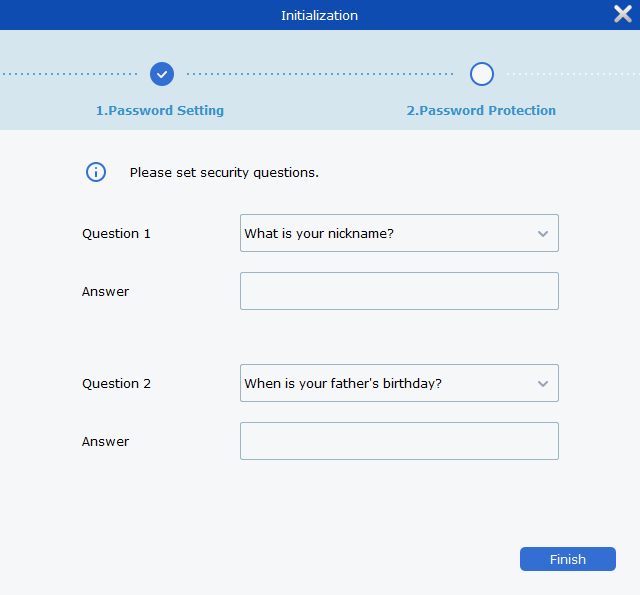Click the "Initialization" title bar text

(x=319, y=15)
